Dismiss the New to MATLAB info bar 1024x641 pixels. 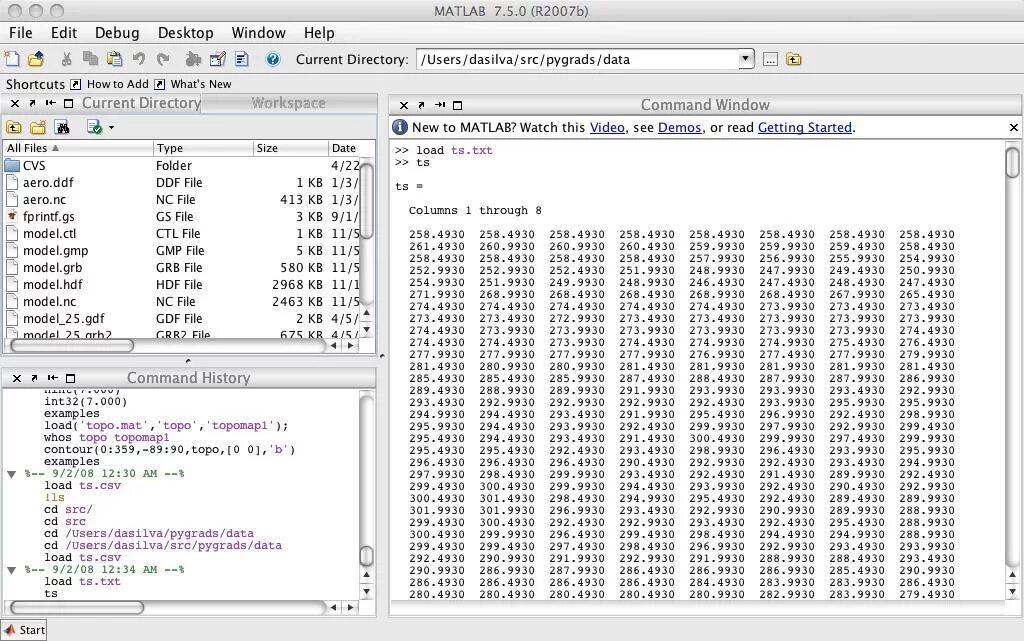point(1014,128)
